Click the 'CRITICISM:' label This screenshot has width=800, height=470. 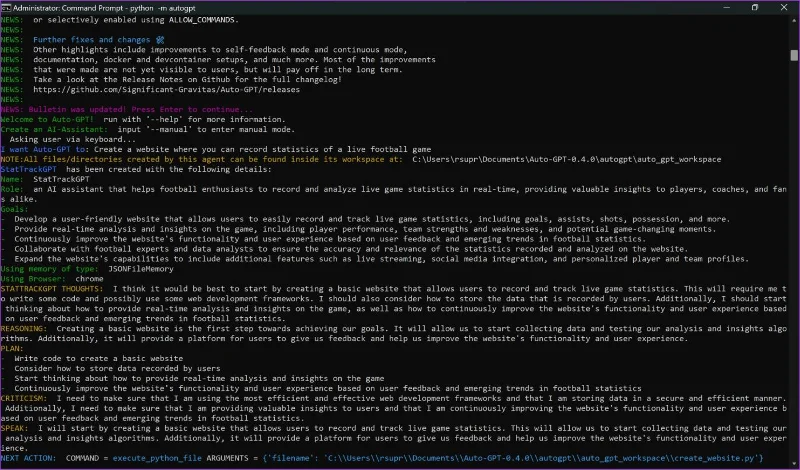(x=23, y=398)
